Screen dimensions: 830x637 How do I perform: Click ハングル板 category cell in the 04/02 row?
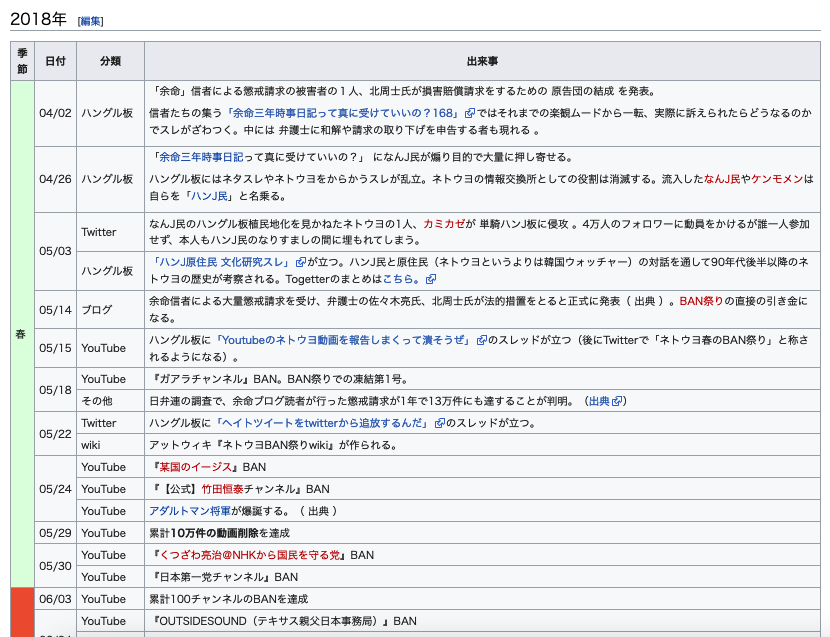click(x=111, y=113)
